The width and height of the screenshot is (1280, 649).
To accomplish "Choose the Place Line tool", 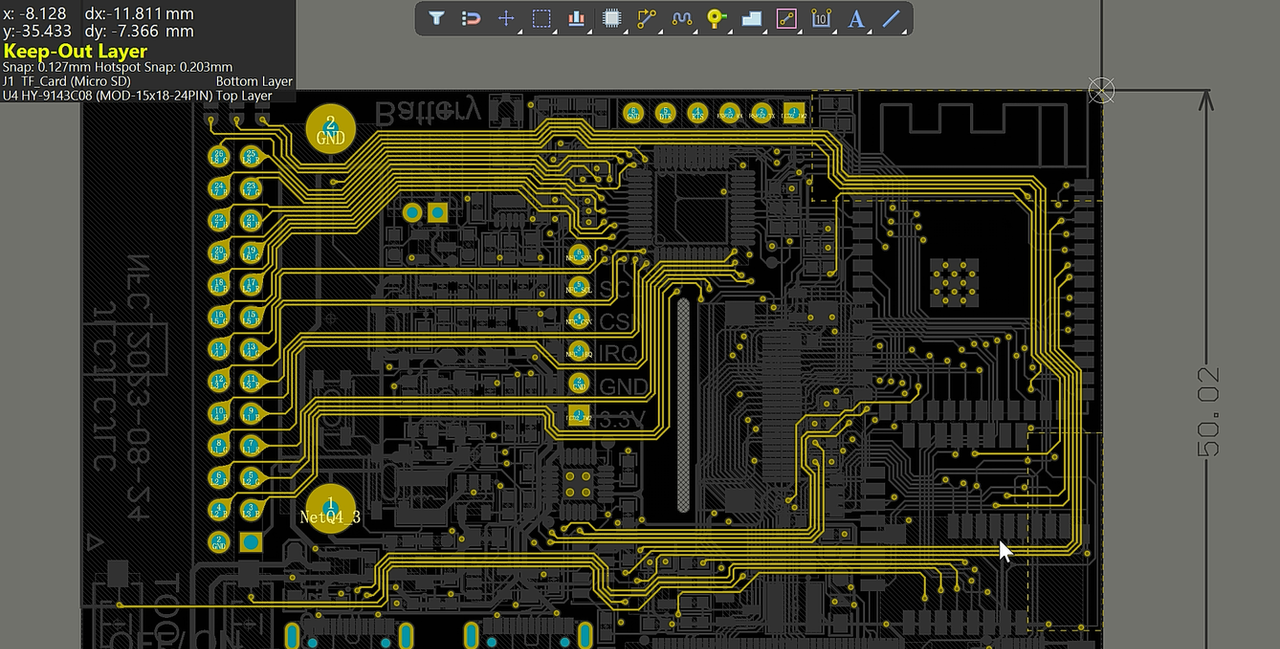I will [x=891, y=18].
